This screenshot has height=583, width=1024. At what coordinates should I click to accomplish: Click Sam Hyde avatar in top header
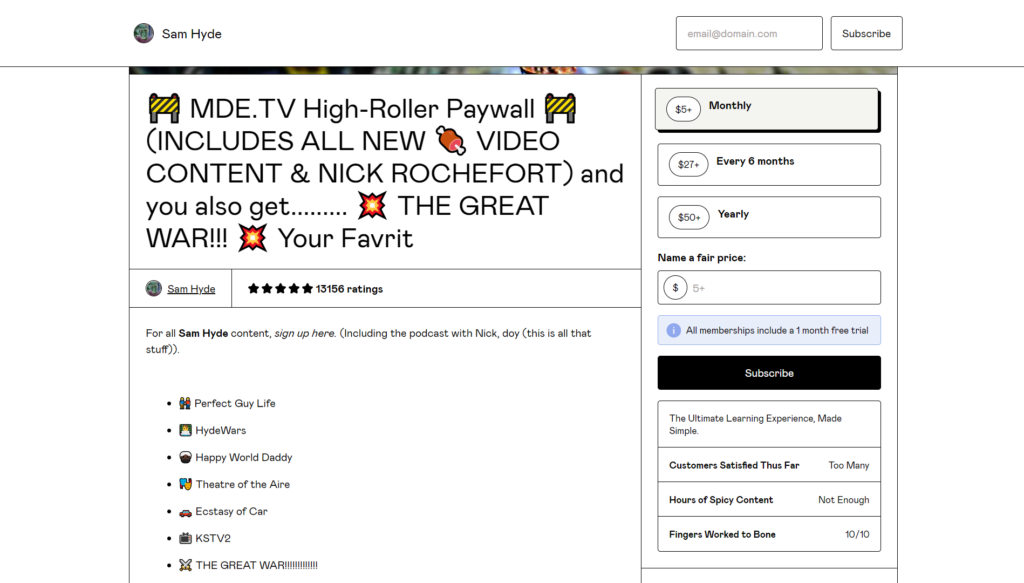coord(144,33)
